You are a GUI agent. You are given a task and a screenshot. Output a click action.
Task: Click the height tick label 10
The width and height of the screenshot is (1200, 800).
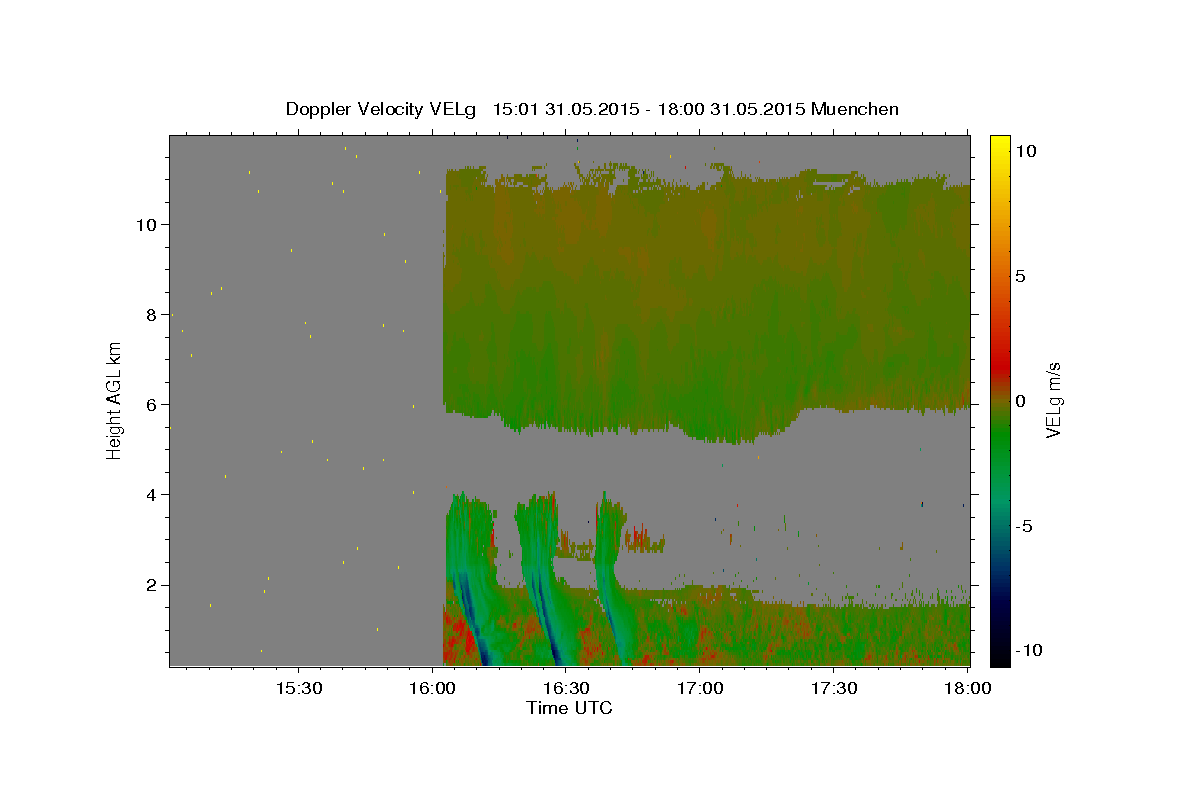(x=146, y=224)
